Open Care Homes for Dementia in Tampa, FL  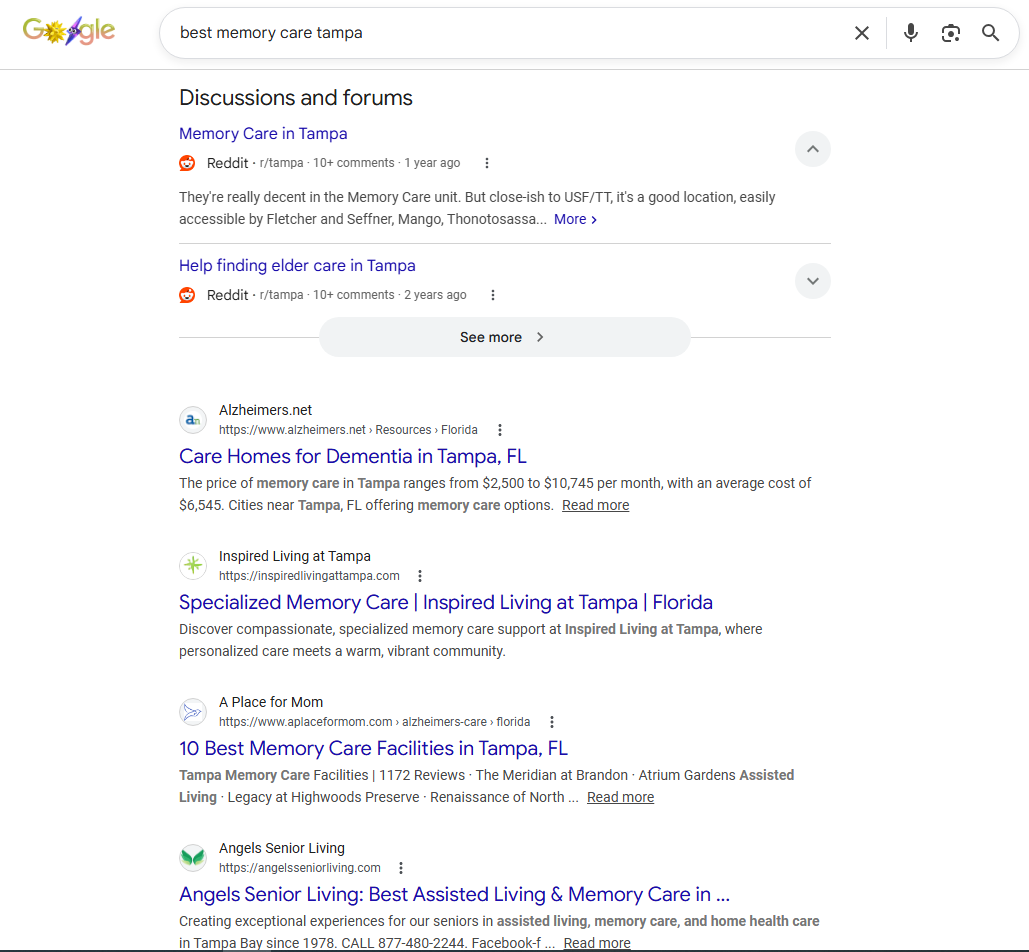click(x=352, y=456)
